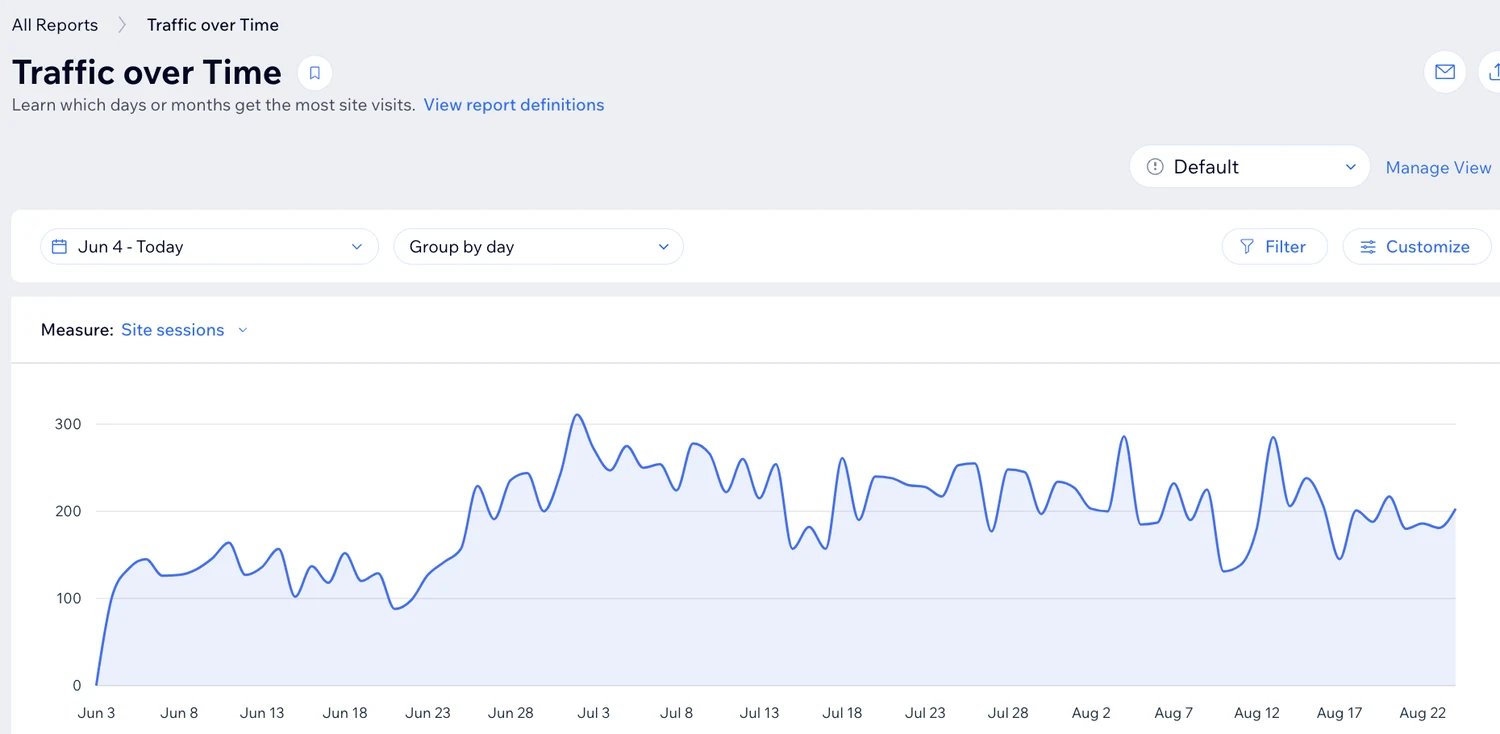Viewport: 1500px width, 734px height.
Task: Click the email envelope icon button
Action: tap(1445, 72)
